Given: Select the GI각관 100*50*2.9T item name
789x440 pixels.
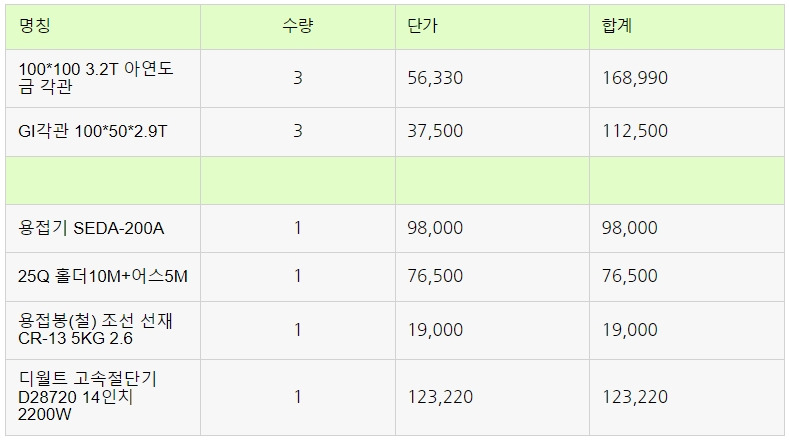Looking at the screenshot, I should [x=93, y=131].
